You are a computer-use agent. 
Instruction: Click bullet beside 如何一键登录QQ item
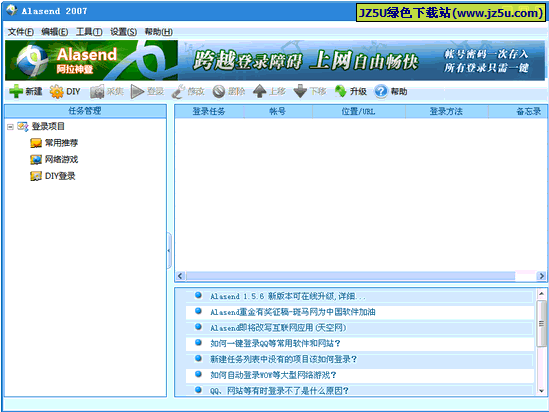coord(198,342)
